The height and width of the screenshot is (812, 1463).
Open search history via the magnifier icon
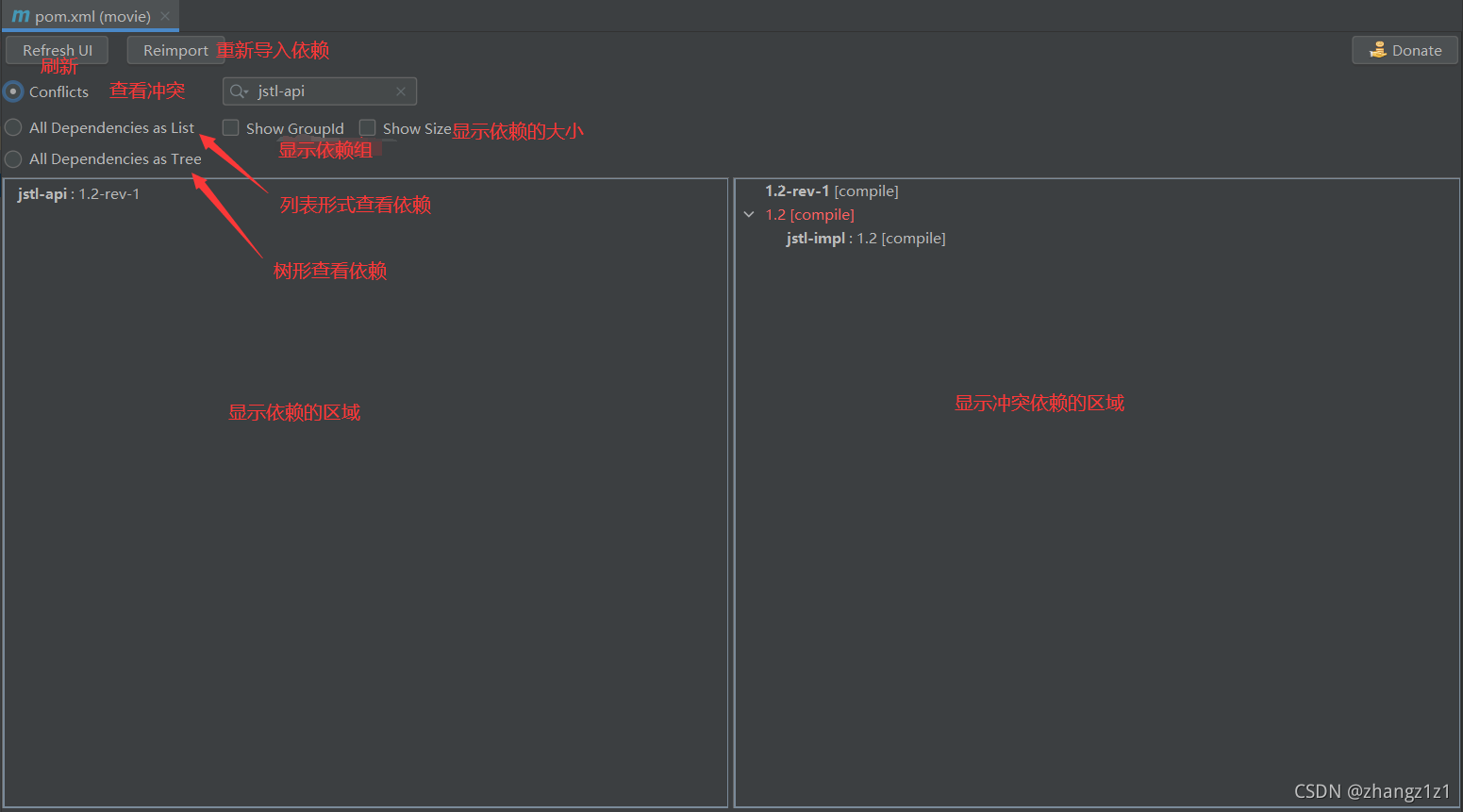(x=239, y=91)
